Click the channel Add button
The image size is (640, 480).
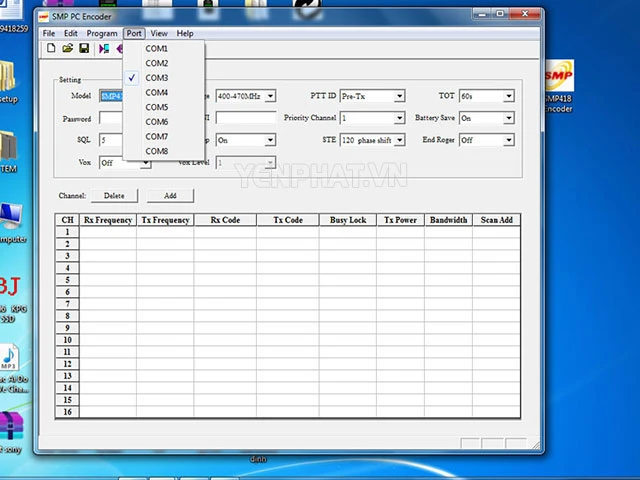tap(169, 196)
